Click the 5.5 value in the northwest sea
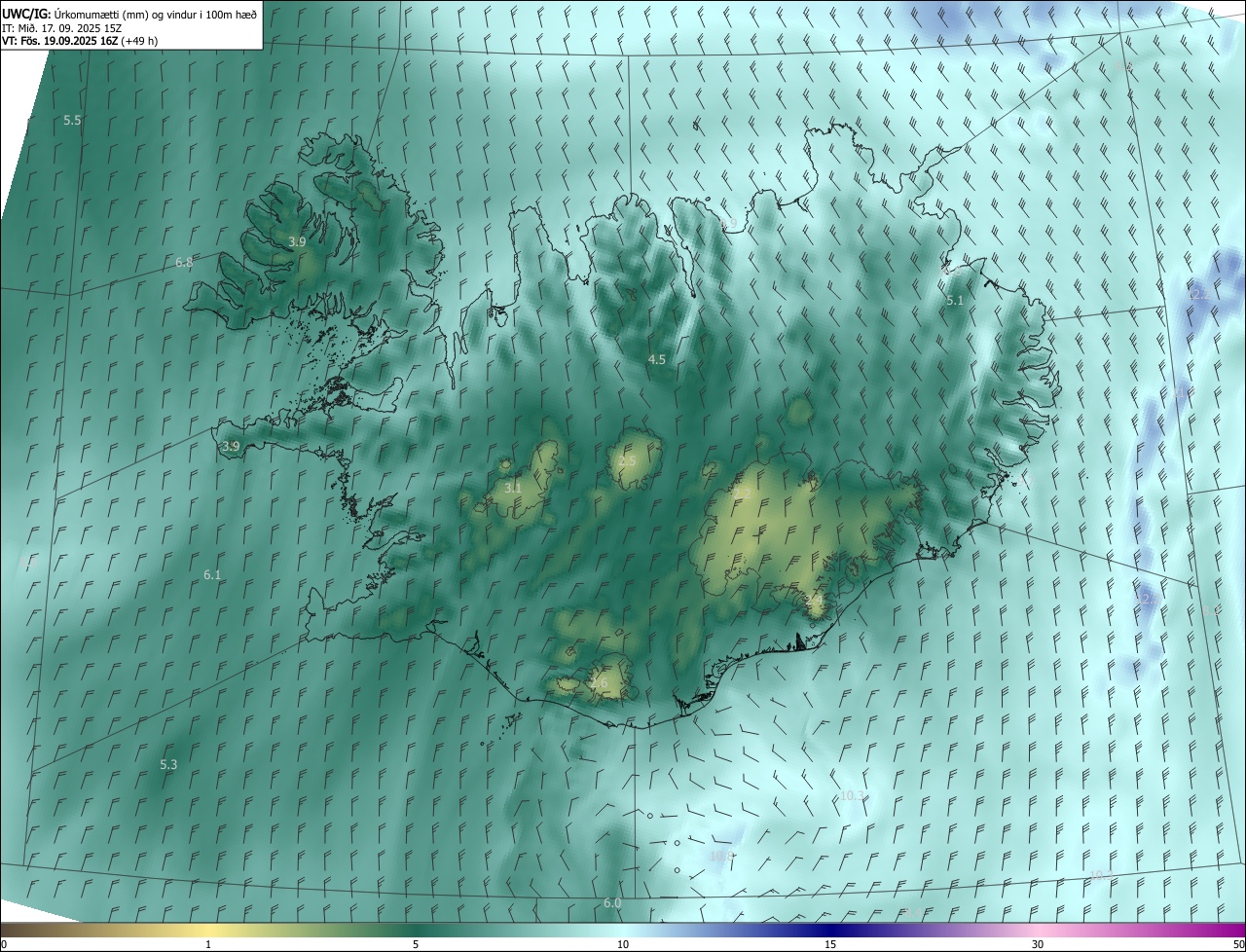 point(72,120)
